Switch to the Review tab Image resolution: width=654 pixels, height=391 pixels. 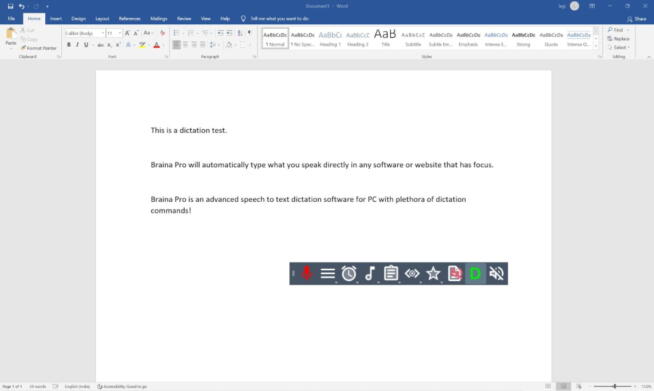(x=184, y=19)
